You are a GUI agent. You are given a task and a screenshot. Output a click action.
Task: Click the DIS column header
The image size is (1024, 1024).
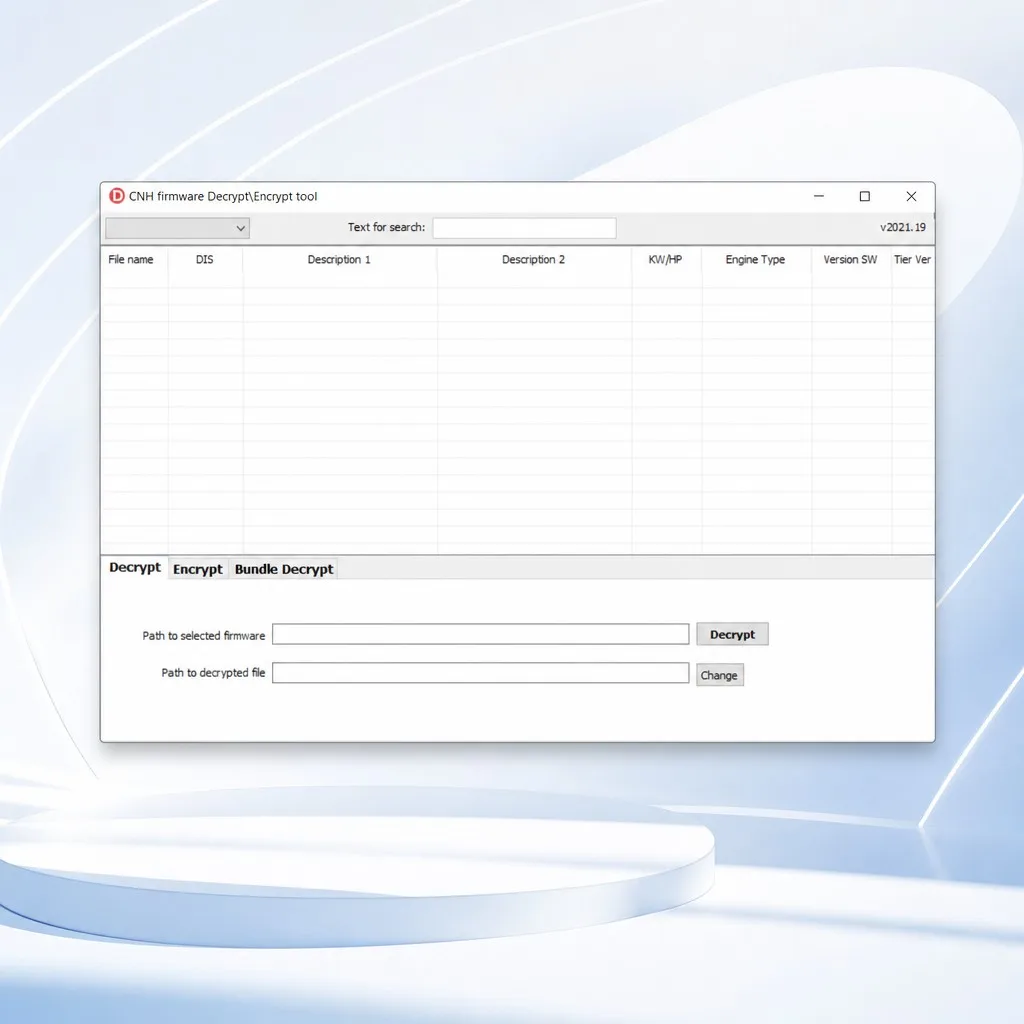(205, 260)
